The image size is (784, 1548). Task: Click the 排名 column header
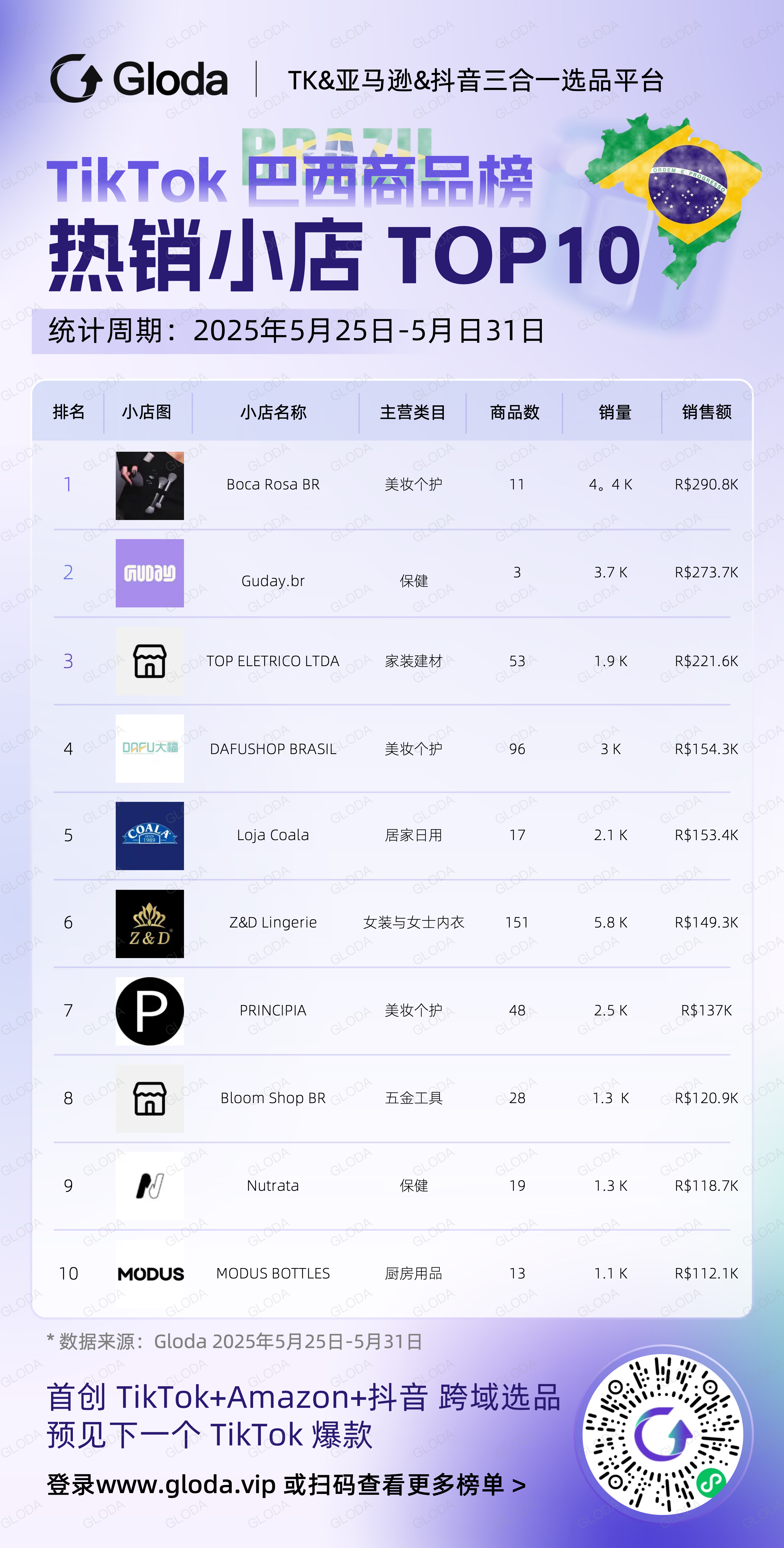tap(69, 412)
